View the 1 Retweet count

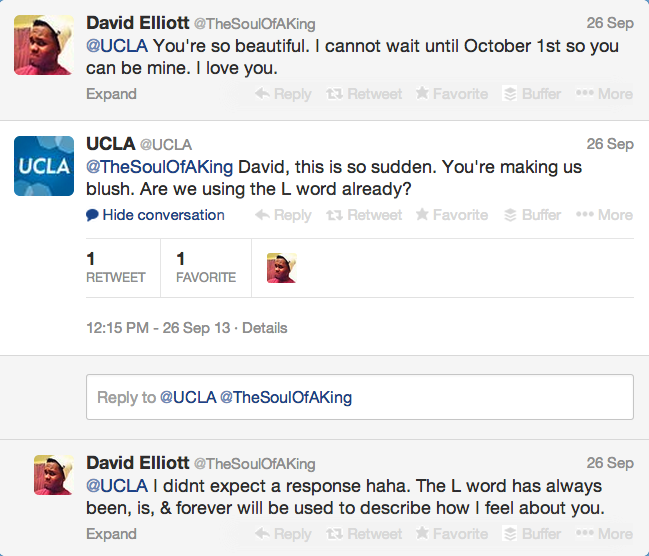click(115, 268)
